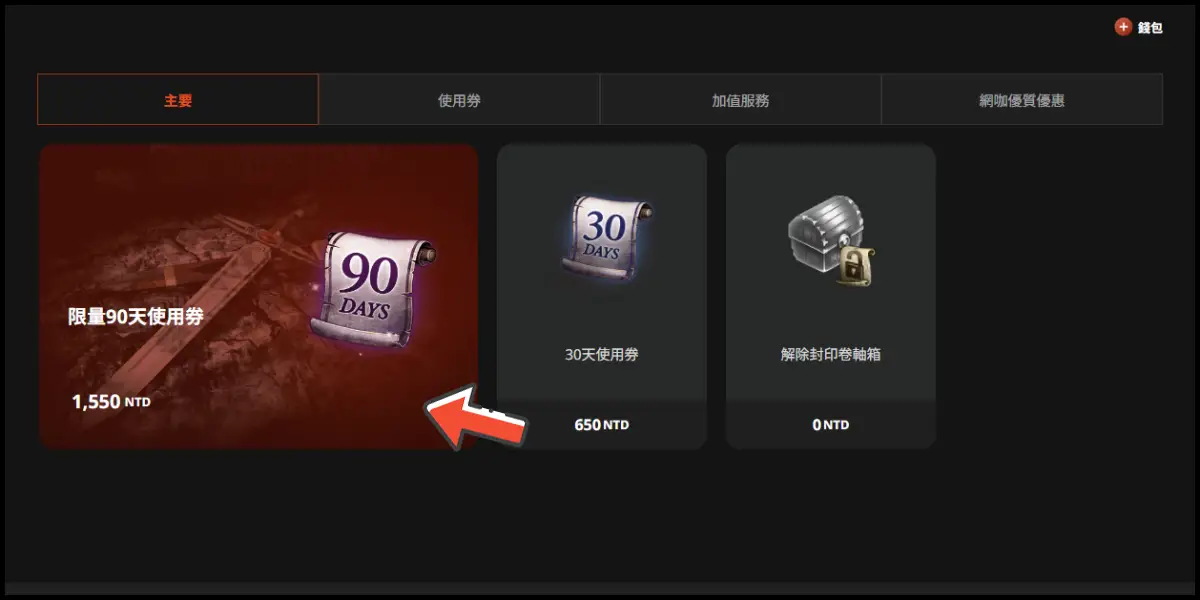Select the 30天使用券 product card

pyautogui.click(x=602, y=297)
